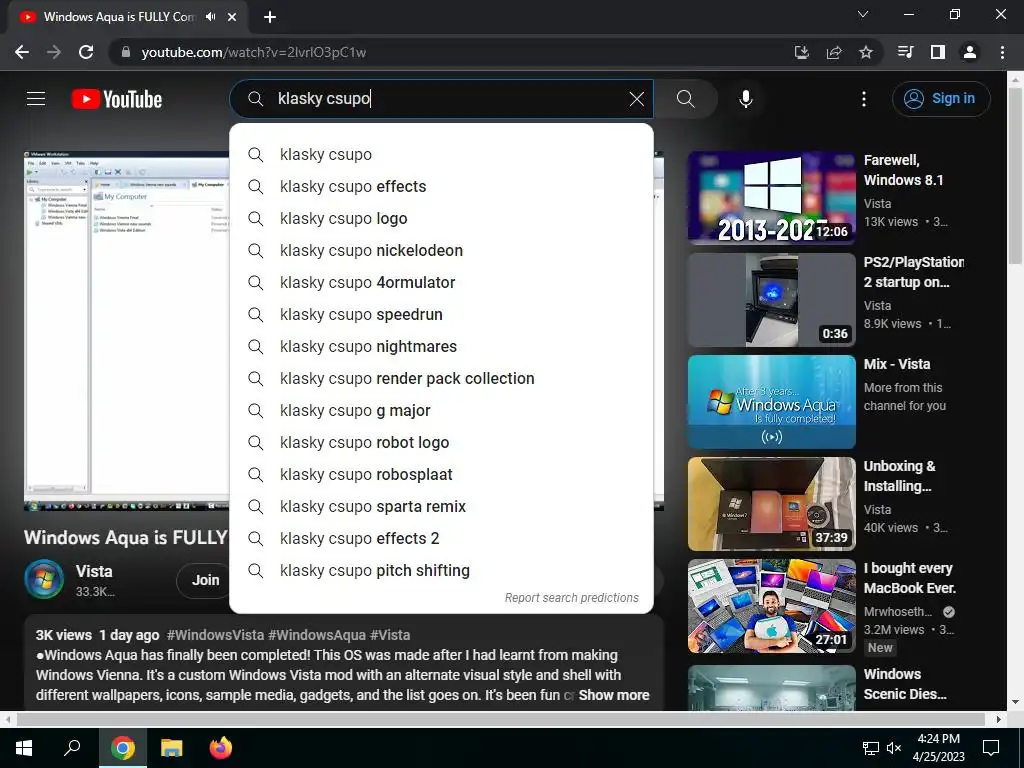This screenshot has height=768, width=1024.
Task: Expand the tab search chevron
Action: pos(863,14)
